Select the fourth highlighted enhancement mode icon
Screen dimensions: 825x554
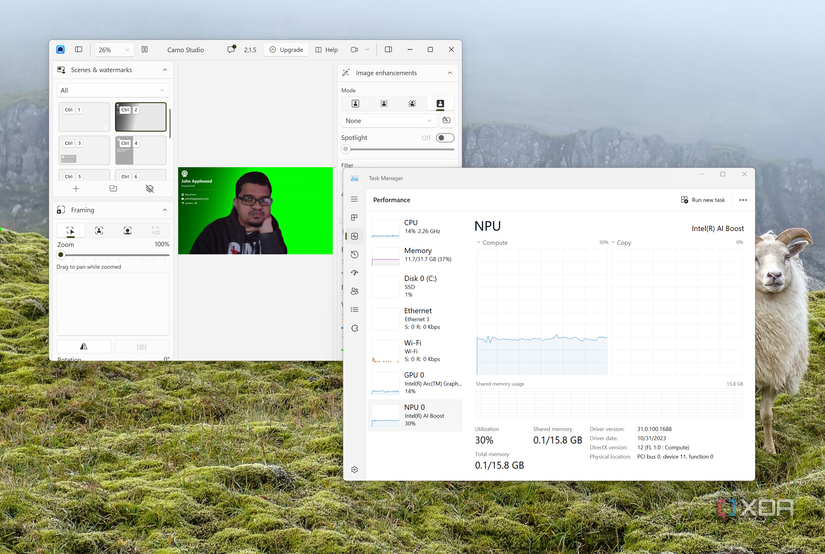[440, 104]
